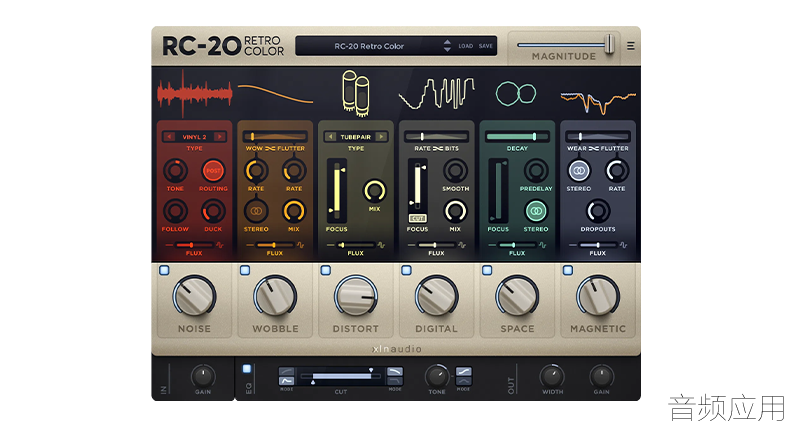This screenshot has width=792, height=427.
Task: Click the RATE to BITS balance slider
Action: [436, 136]
